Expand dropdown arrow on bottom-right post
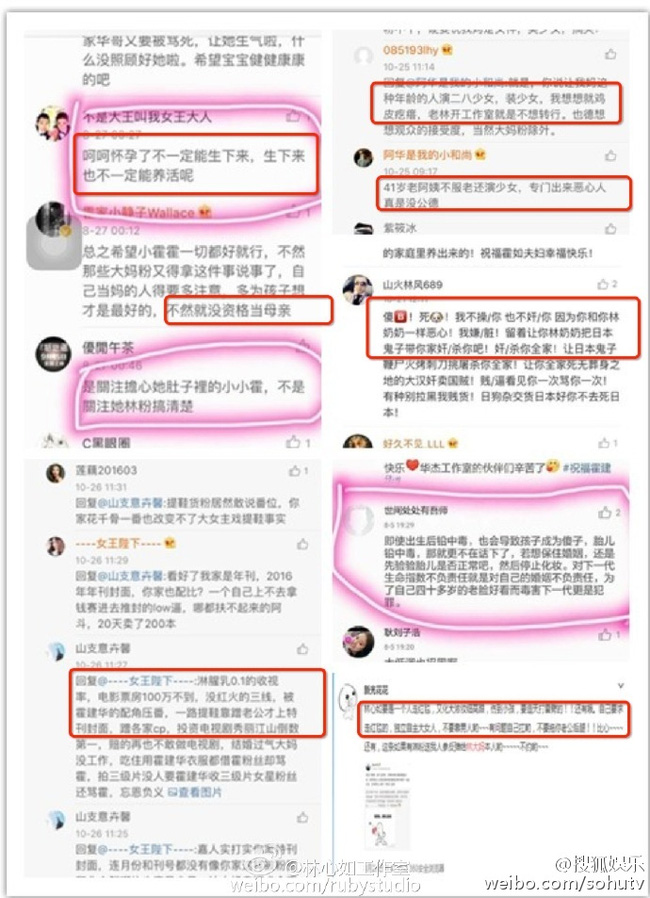 (x=620, y=686)
